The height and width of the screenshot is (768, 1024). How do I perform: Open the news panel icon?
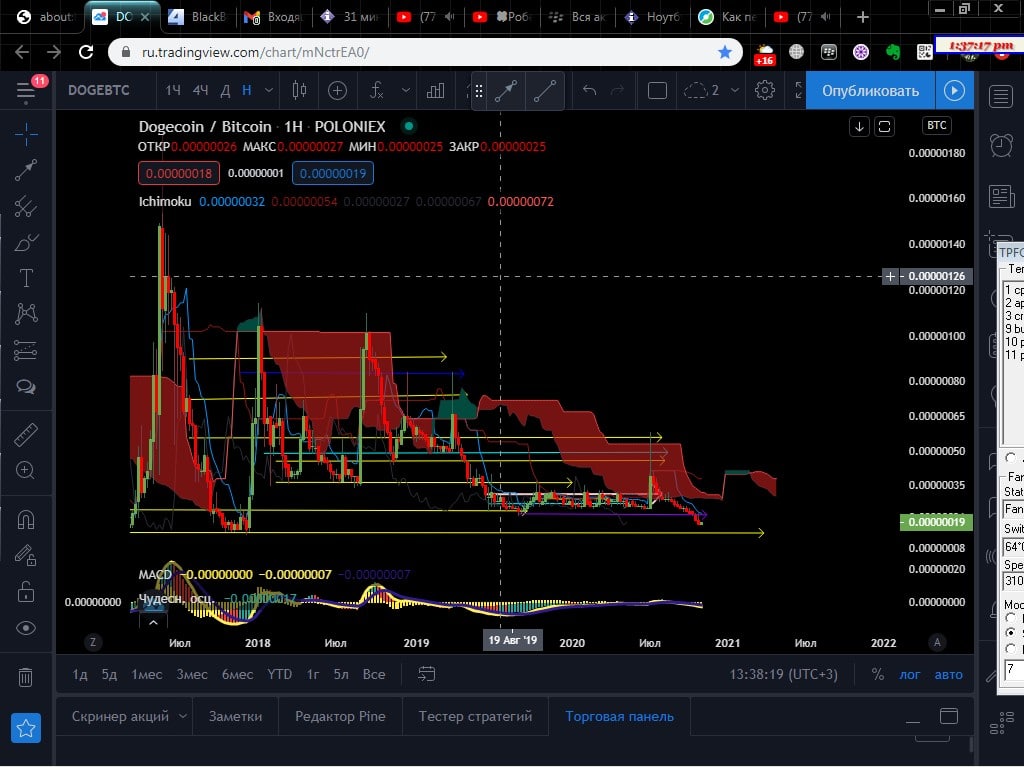pyautogui.click(x=1000, y=196)
